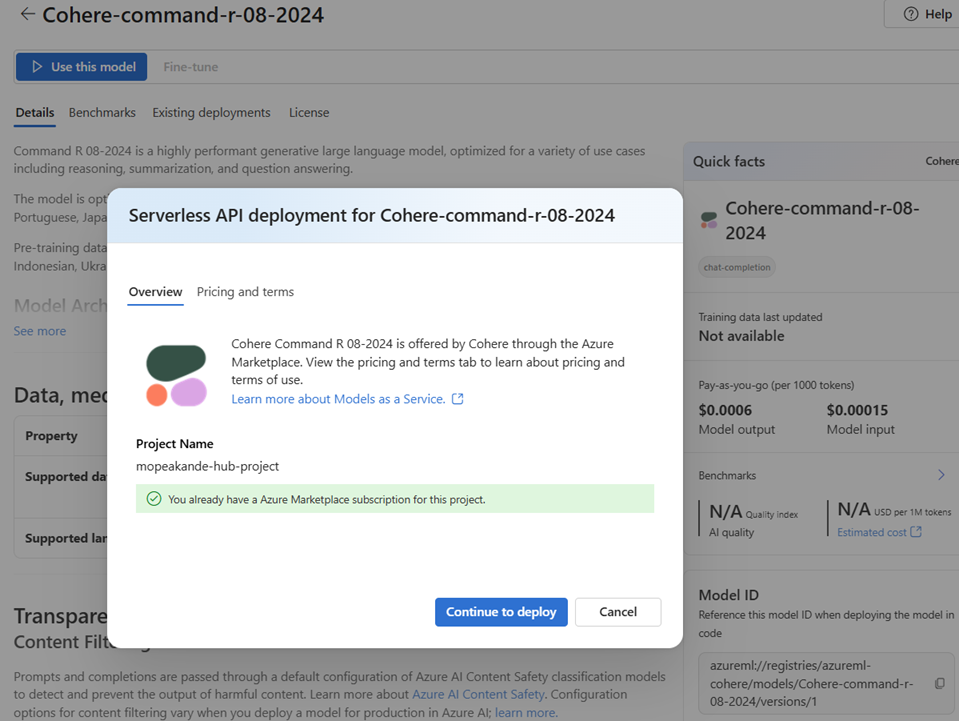Image resolution: width=959 pixels, height=721 pixels.
Task: Switch to the Details tab
Action: [35, 113]
